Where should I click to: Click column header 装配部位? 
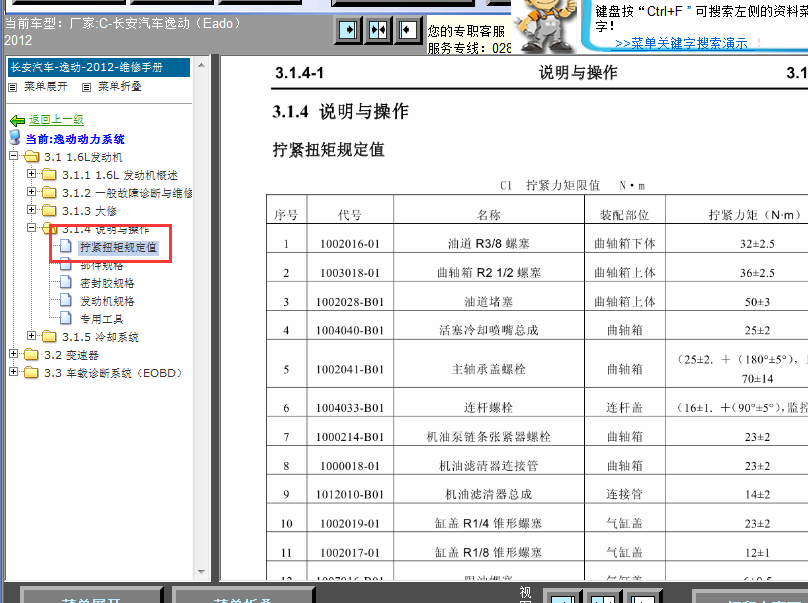[625, 215]
